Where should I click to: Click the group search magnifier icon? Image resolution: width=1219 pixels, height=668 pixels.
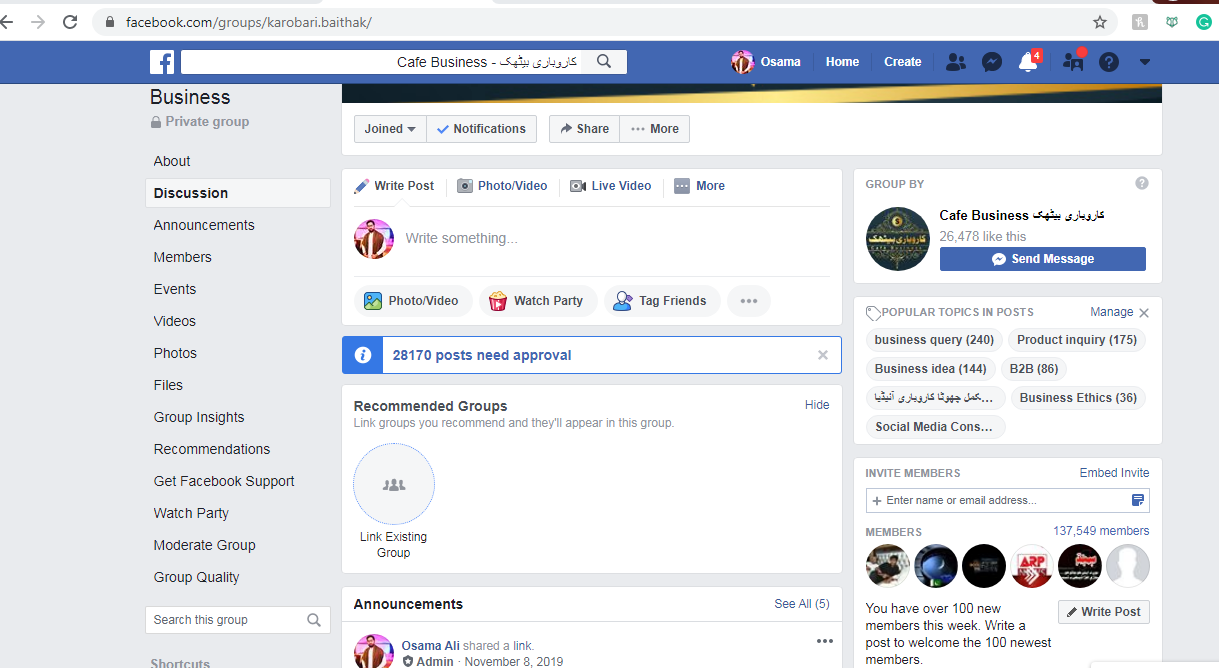tap(314, 620)
